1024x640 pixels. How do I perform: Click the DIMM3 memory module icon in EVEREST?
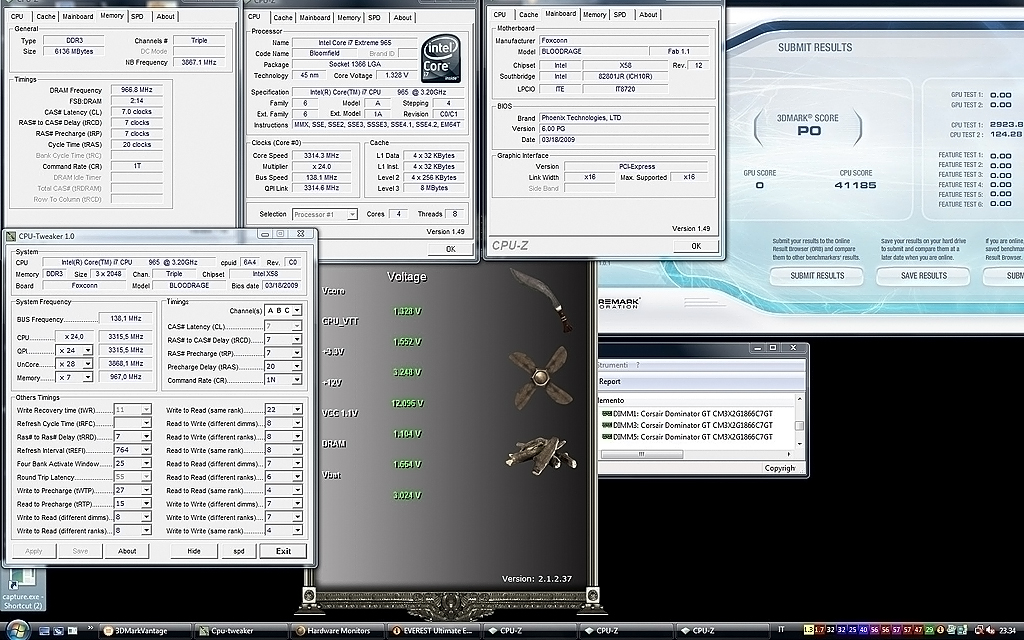pyautogui.click(x=607, y=425)
